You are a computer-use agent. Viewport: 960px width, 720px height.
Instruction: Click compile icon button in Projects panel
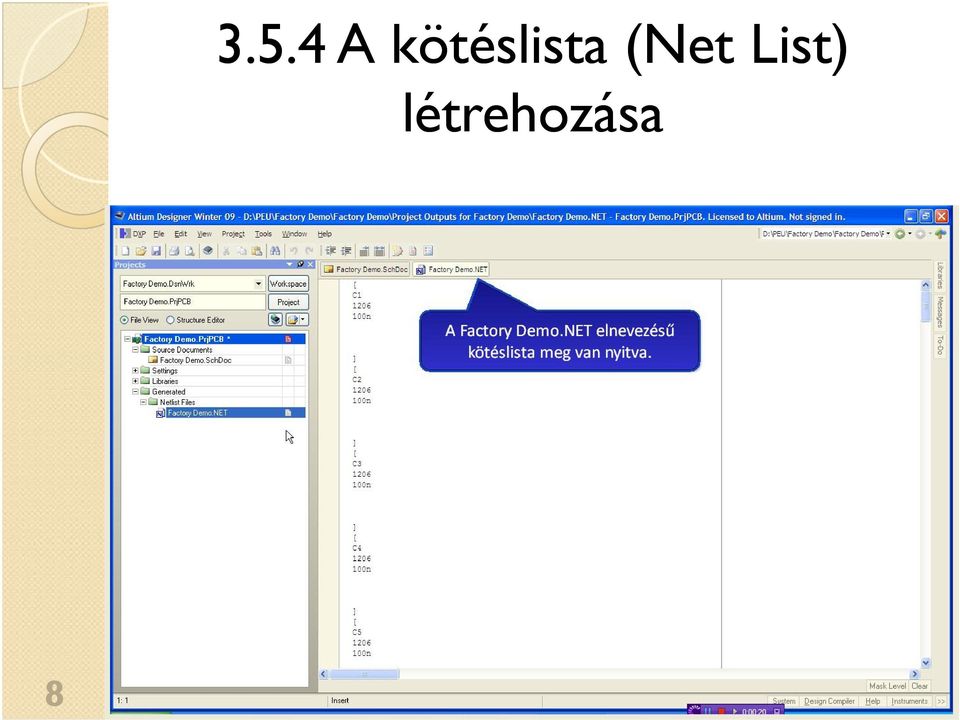tap(276, 320)
